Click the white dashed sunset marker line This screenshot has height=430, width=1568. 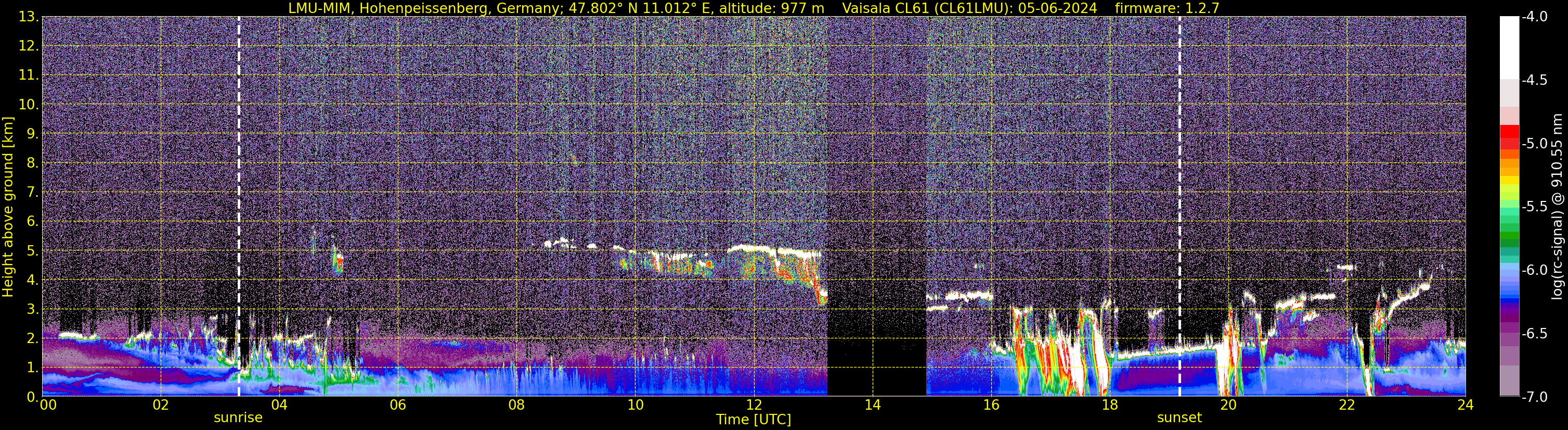(x=1179, y=206)
